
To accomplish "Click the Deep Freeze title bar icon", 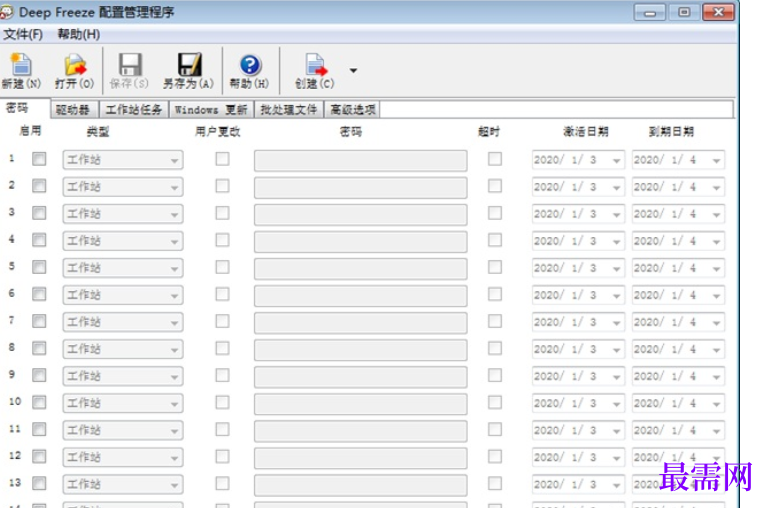I will coord(6,12).
